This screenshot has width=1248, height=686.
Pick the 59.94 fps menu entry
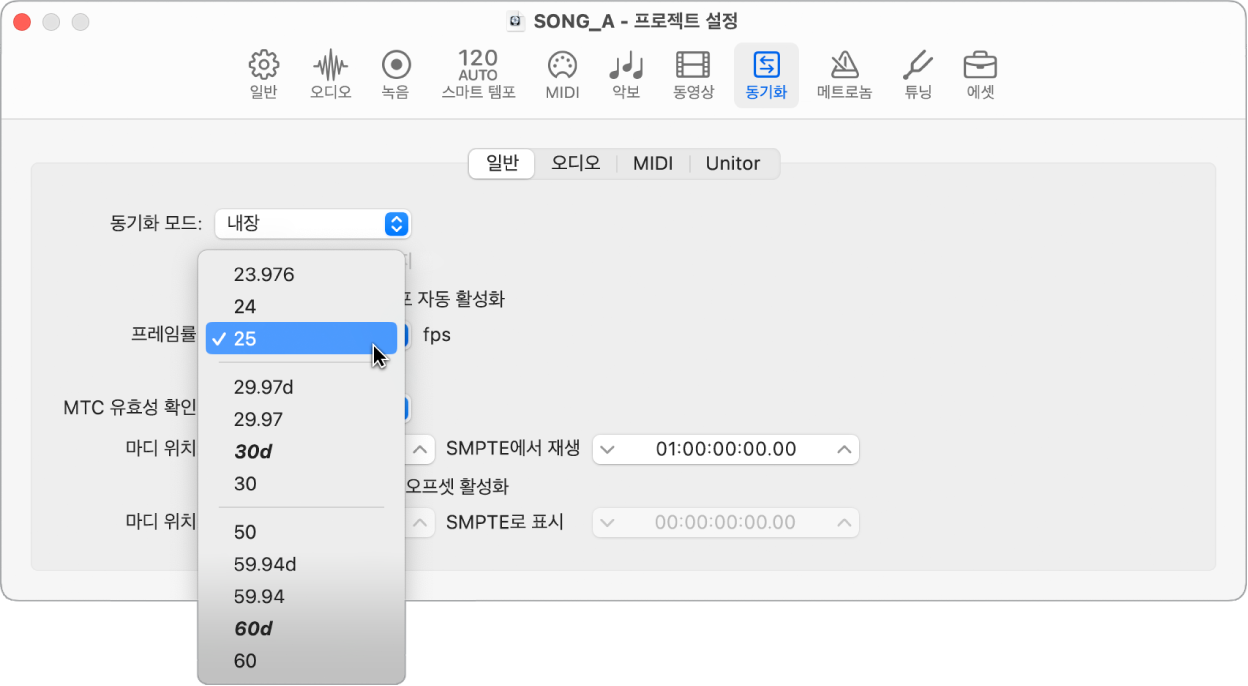coord(259,597)
